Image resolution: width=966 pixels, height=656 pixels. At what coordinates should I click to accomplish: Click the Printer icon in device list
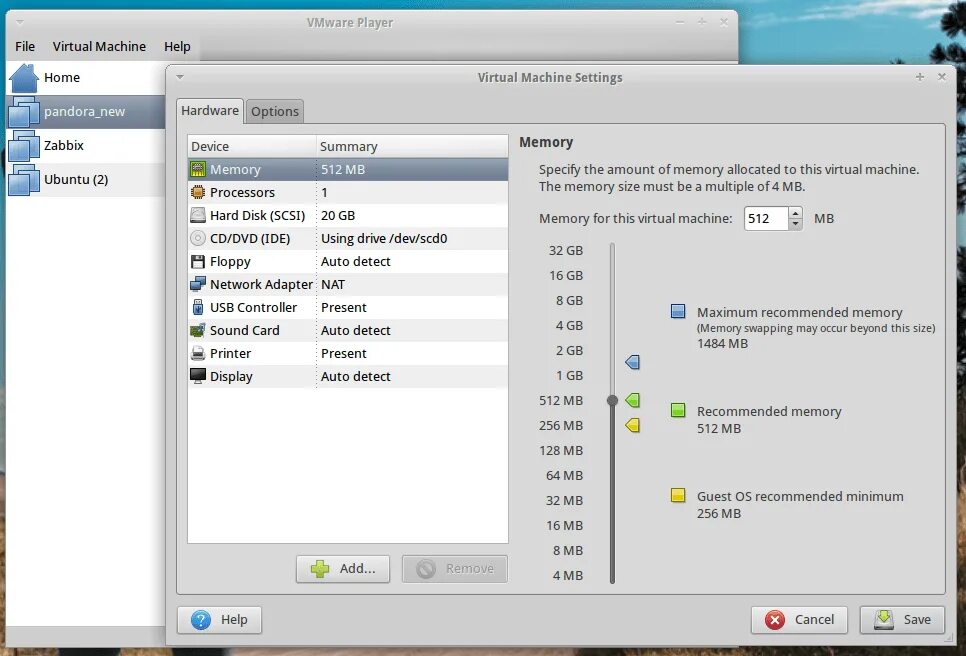pos(198,353)
